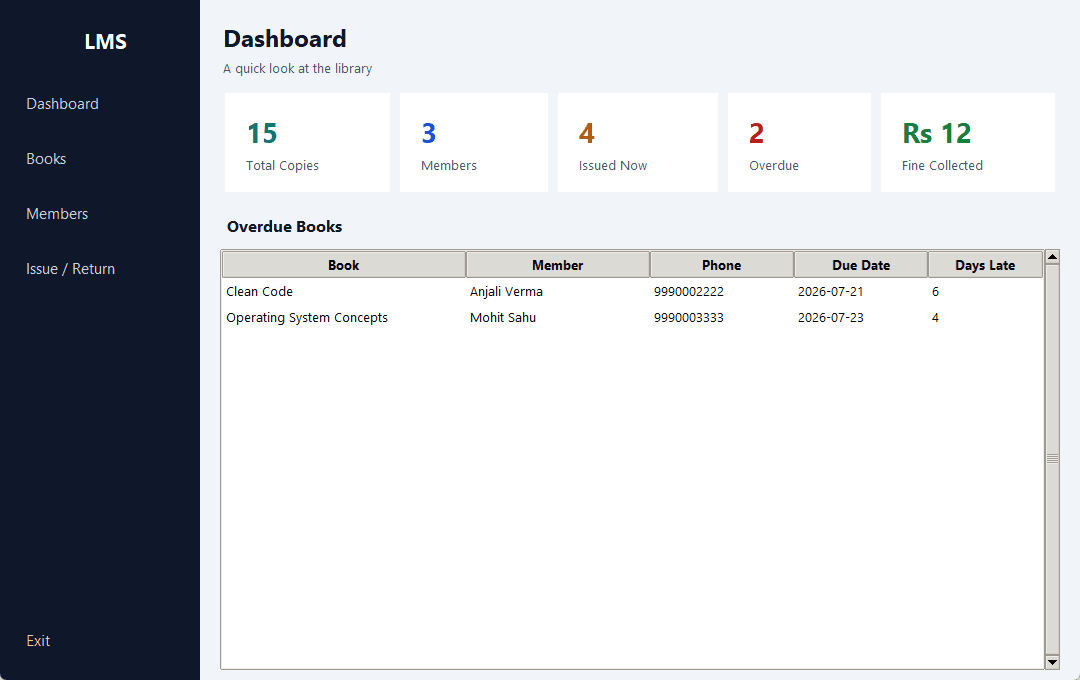The height and width of the screenshot is (680, 1080).
Task: Click the scrollbar down arrow
Action: (1052, 662)
